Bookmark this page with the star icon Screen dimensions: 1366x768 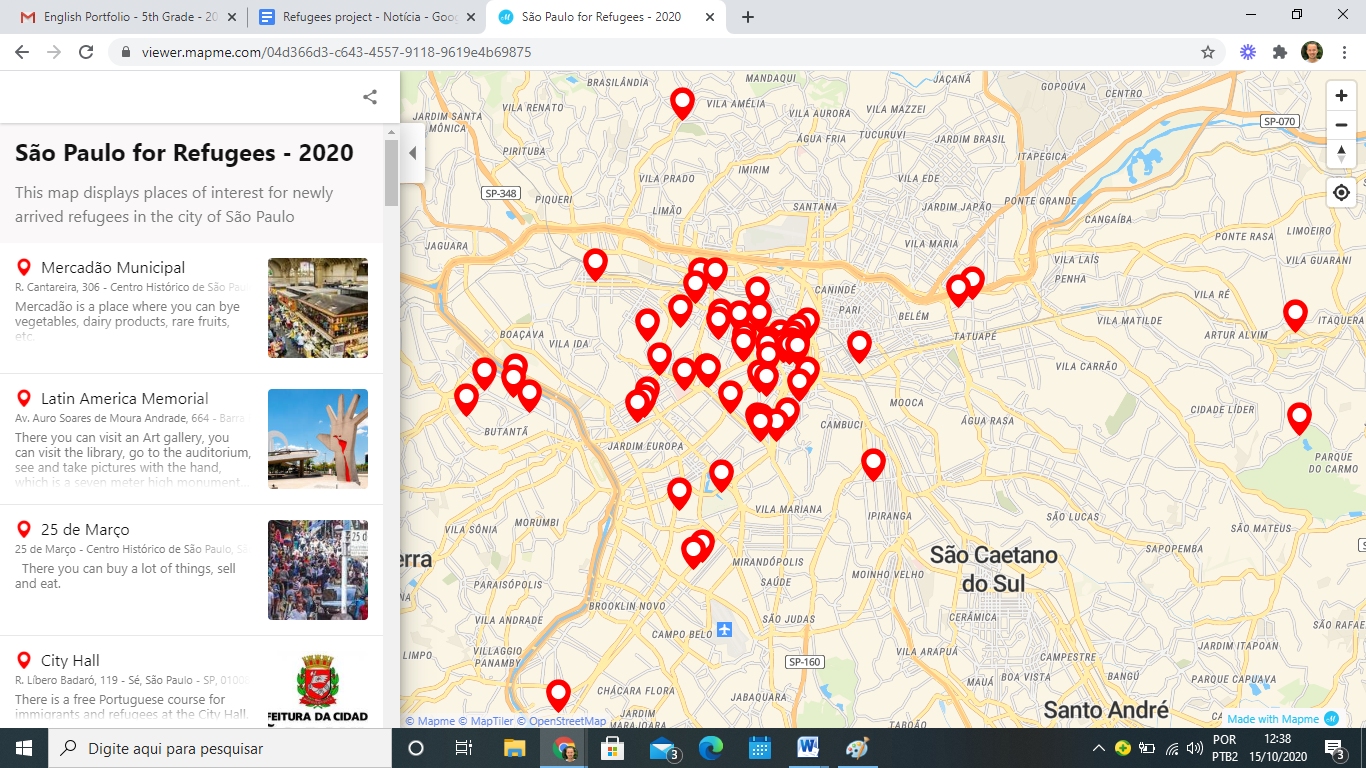(1208, 52)
